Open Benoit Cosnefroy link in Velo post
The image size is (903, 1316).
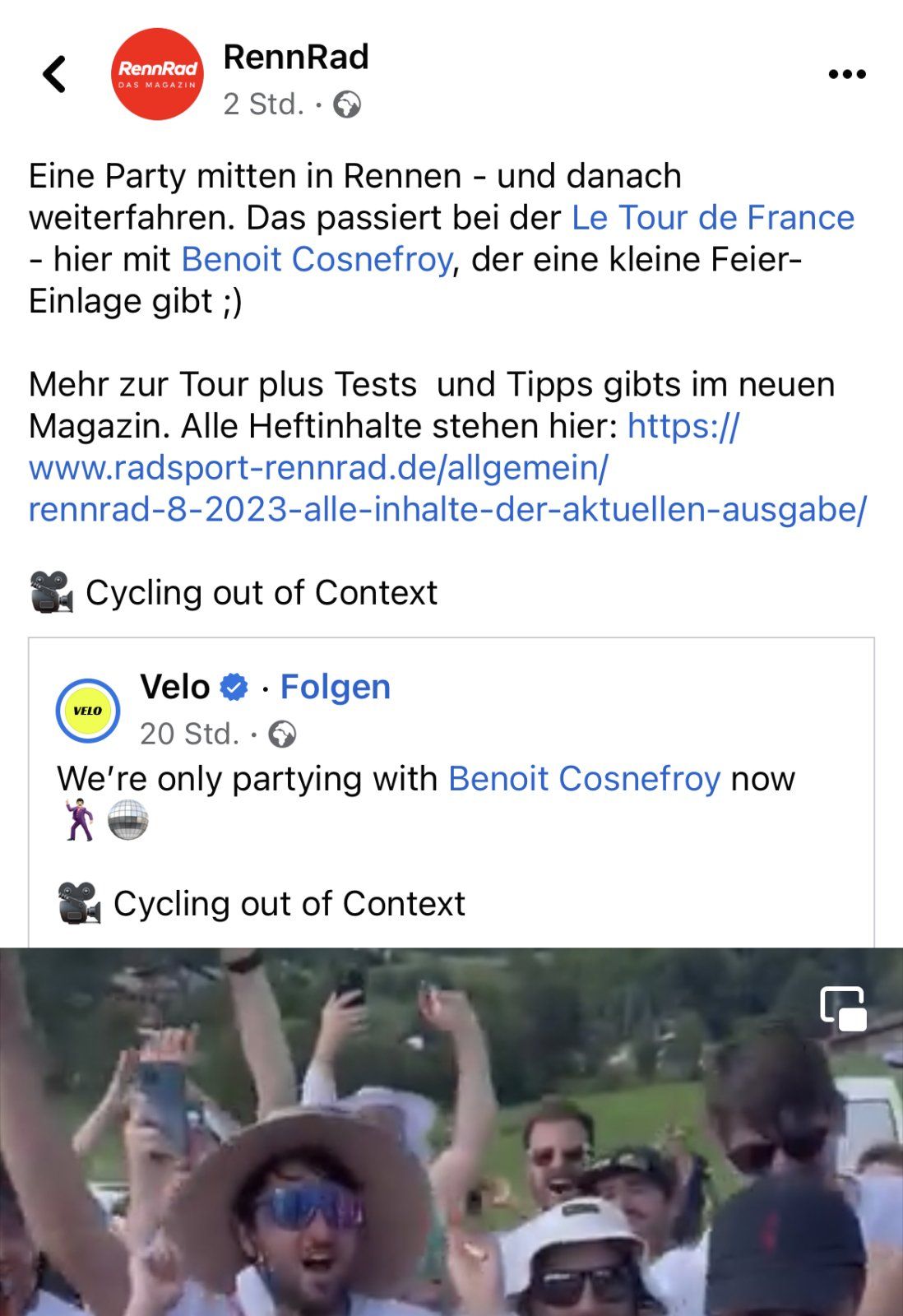click(584, 778)
